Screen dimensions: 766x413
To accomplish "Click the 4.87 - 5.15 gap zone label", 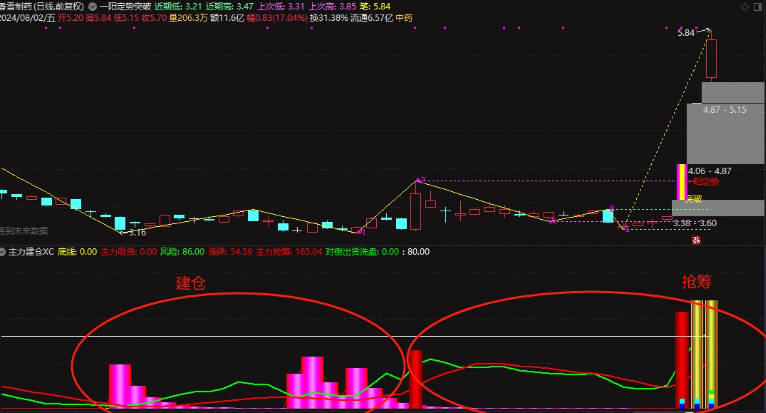I will click(x=724, y=110).
